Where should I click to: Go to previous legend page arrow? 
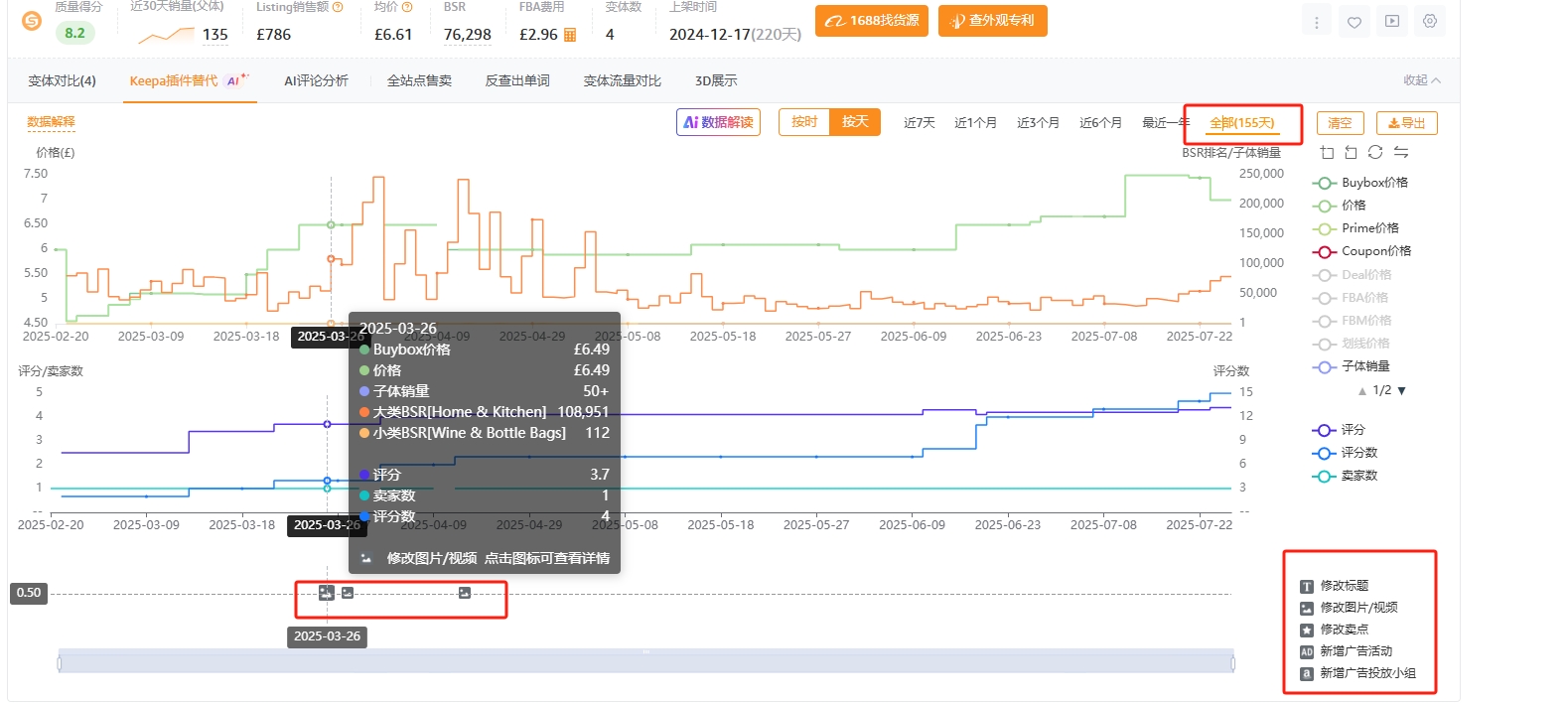click(x=1362, y=391)
